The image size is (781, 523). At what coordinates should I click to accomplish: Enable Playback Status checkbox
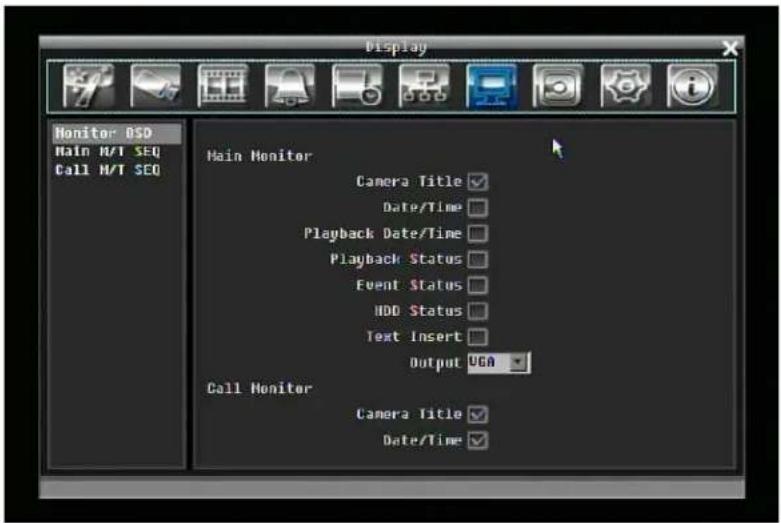[478, 260]
